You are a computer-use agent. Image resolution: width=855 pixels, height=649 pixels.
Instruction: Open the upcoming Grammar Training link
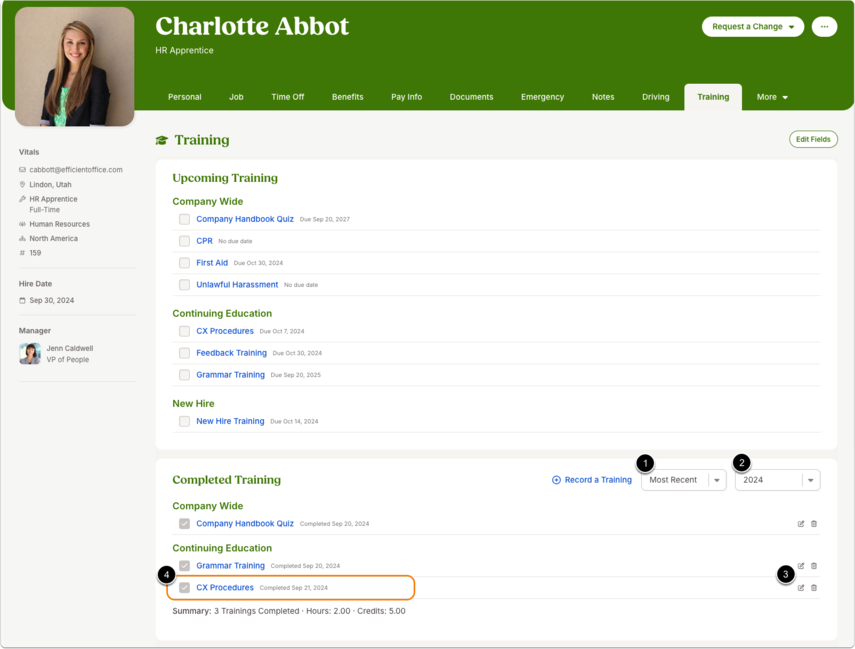coord(230,375)
